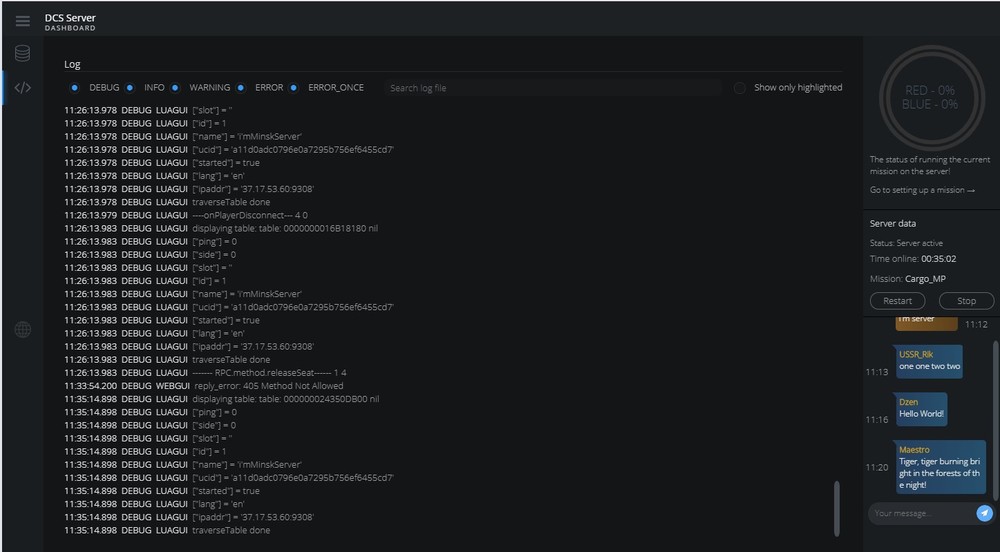This screenshot has width=1000, height=552.
Task: Enable Show only highlighted option
Action: [x=740, y=88]
